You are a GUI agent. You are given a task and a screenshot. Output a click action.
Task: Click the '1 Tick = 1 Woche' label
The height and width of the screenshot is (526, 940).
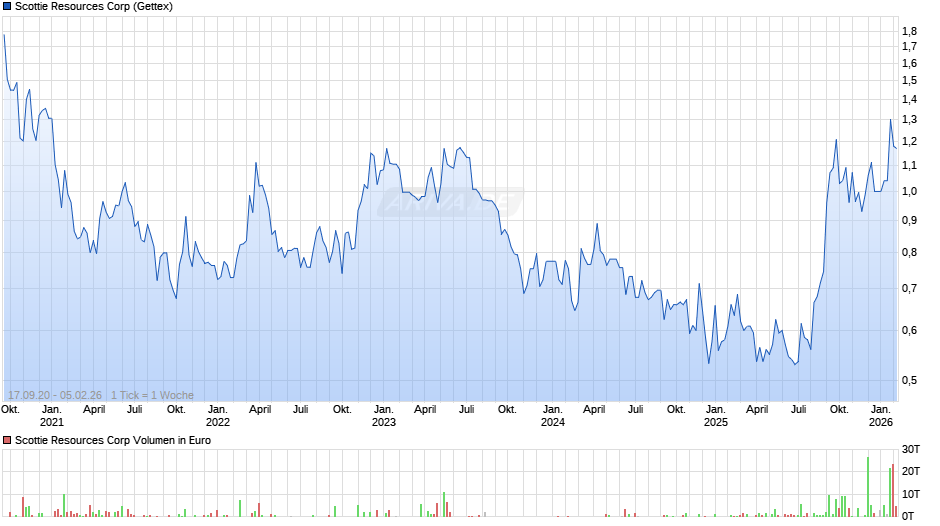pyautogui.click(x=152, y=395)
